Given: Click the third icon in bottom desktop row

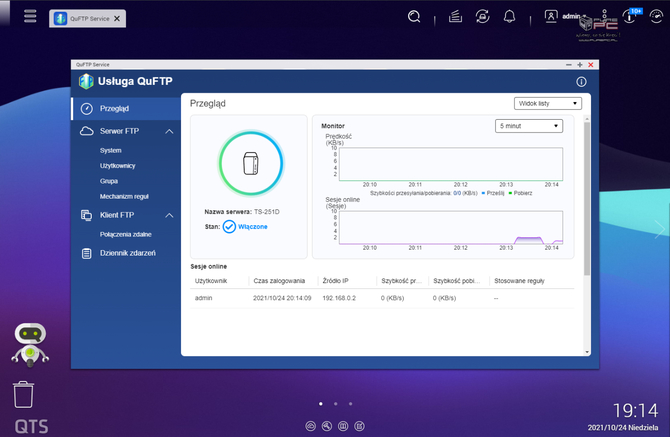Looking at the screenshot, I should pos(343,426).
